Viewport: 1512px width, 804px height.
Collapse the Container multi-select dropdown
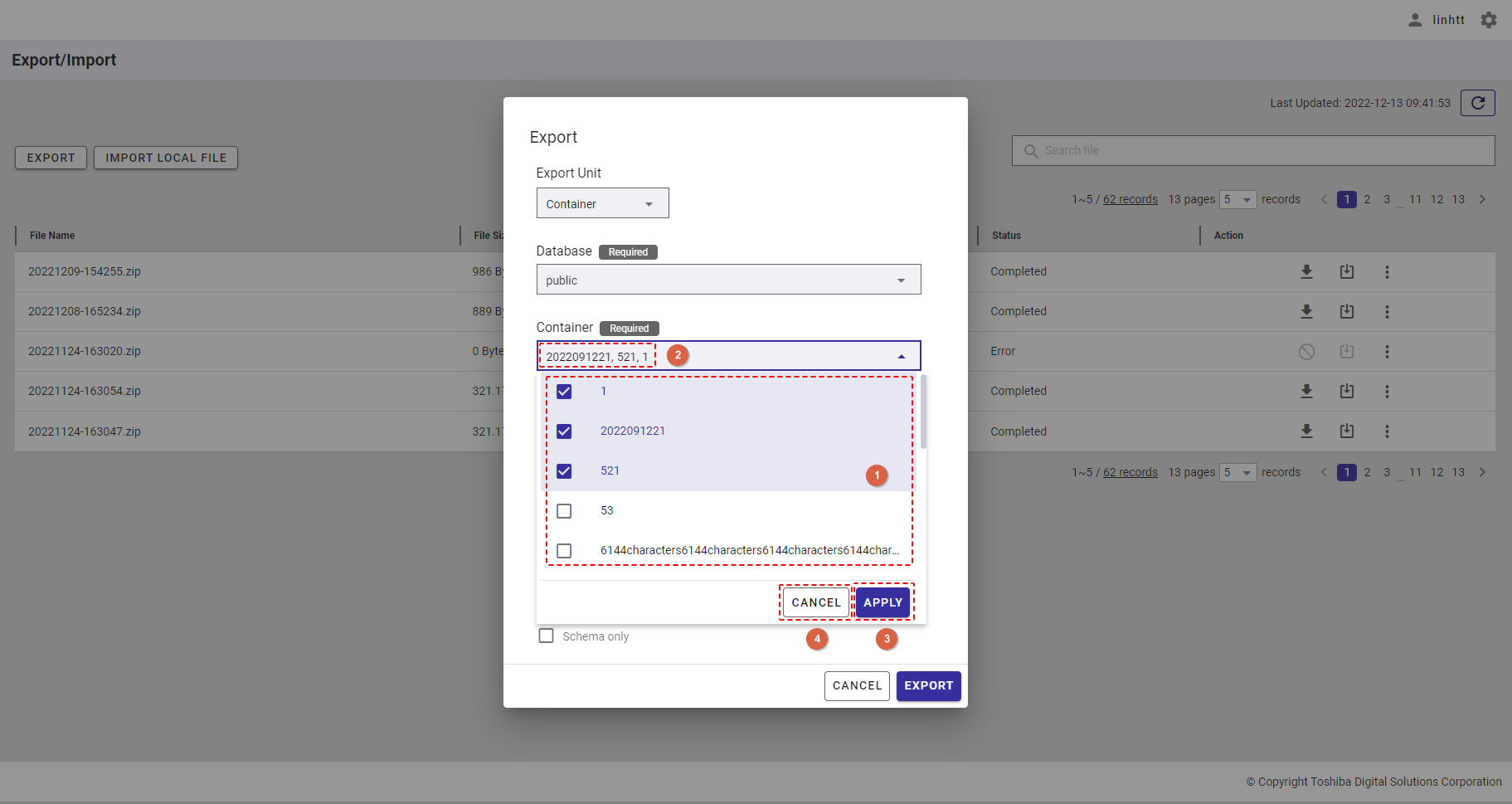[901, 357]
